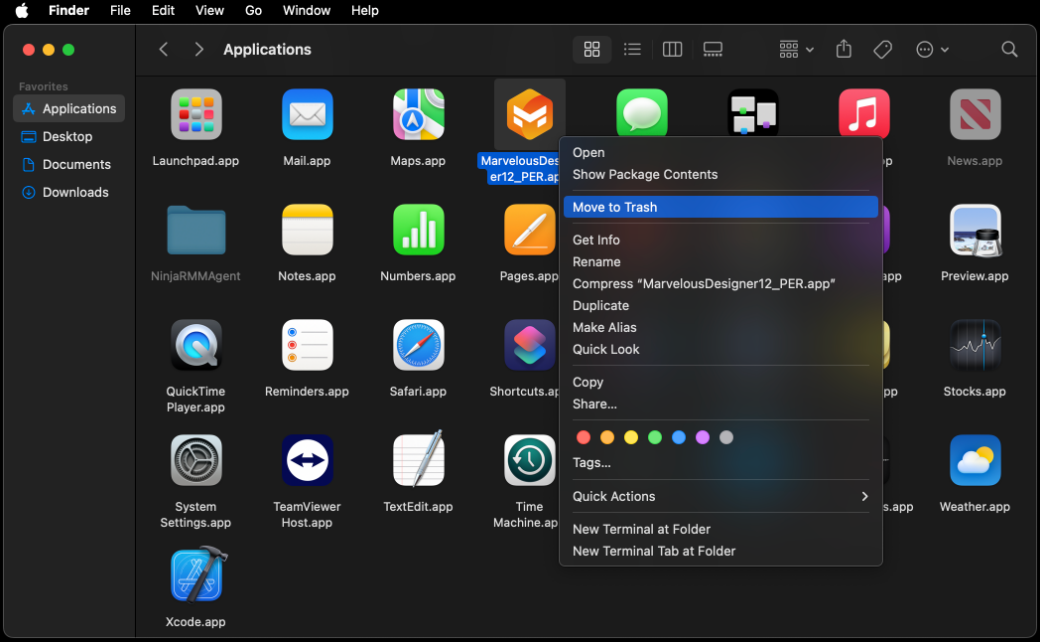
Task: Expand the Quick Actions submenu
Action: [x=721, y=496]
